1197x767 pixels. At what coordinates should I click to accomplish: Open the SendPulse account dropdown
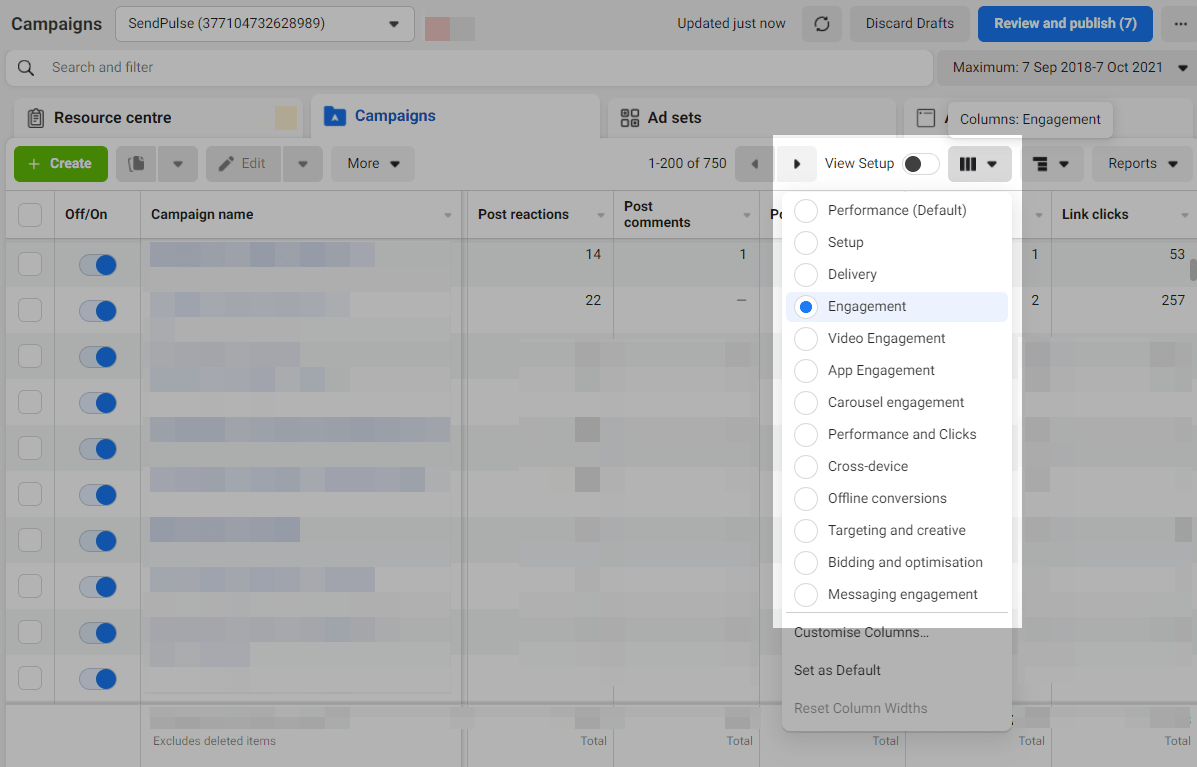click(265, 24)
